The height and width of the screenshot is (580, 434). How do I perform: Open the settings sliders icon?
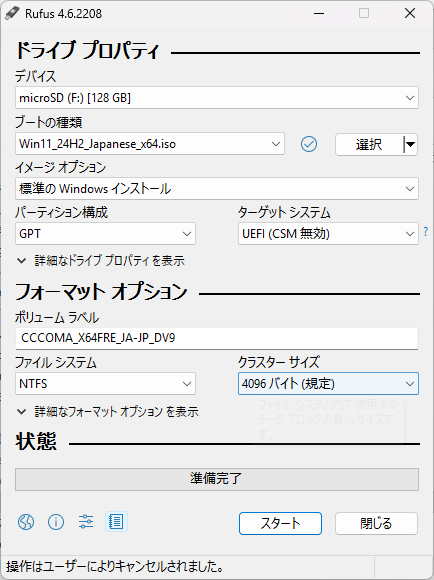[86, 522]
